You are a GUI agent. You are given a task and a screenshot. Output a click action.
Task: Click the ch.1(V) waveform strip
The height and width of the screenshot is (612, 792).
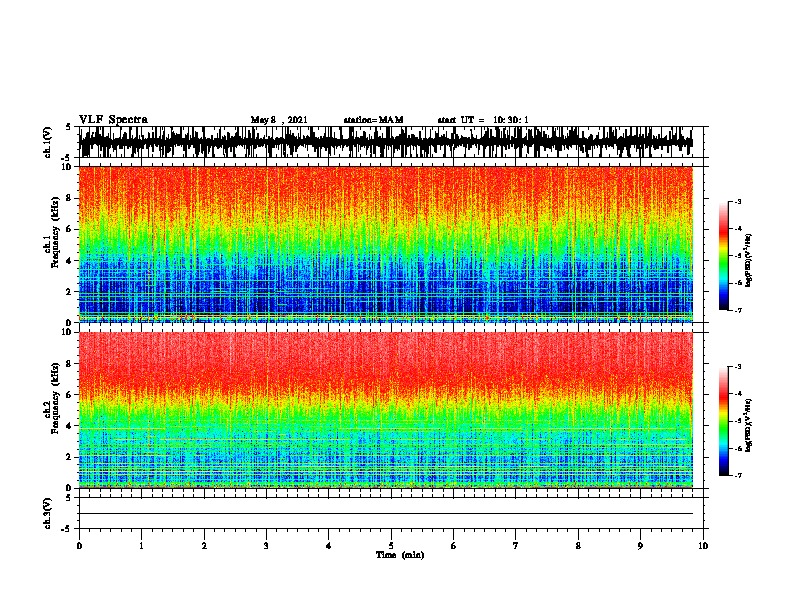[x=386, y=142]
